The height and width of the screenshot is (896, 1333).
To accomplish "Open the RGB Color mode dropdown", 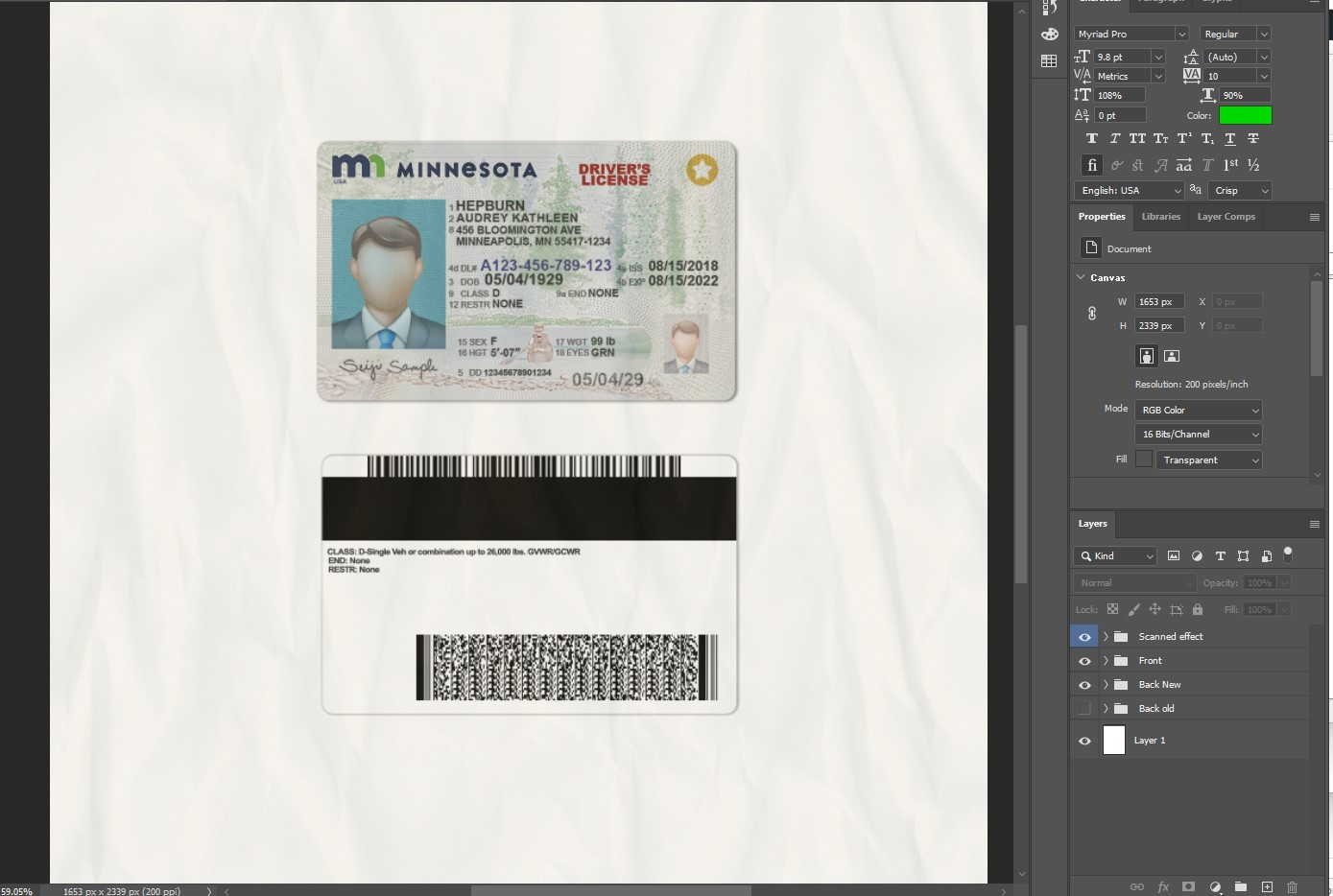I will (x=1198, y=410).
